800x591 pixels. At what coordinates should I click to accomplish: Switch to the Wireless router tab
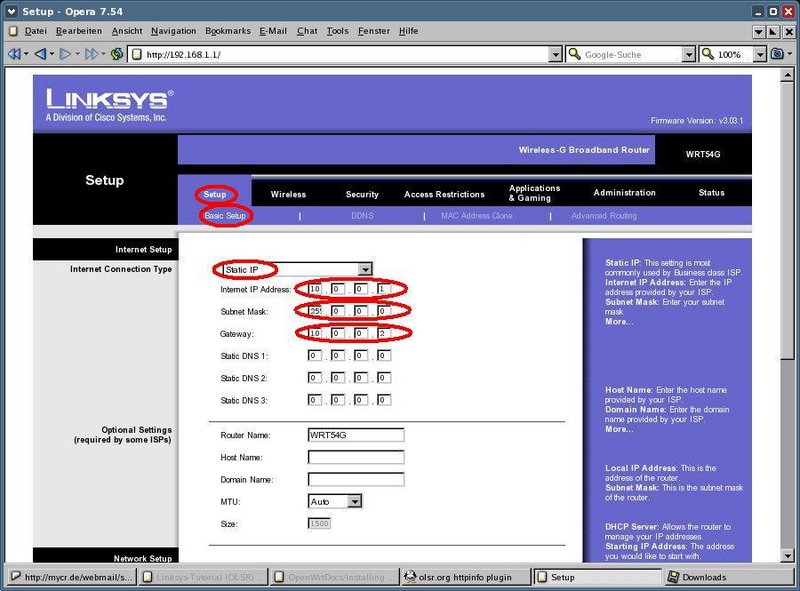click(288, 194)
